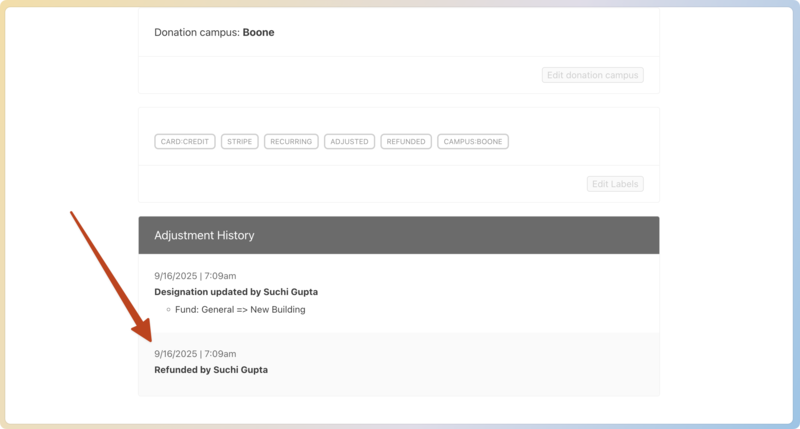This screenshot has width=800, height=429.
Task: Select the RECURRING label tag
Action: [x=291, y=142]
